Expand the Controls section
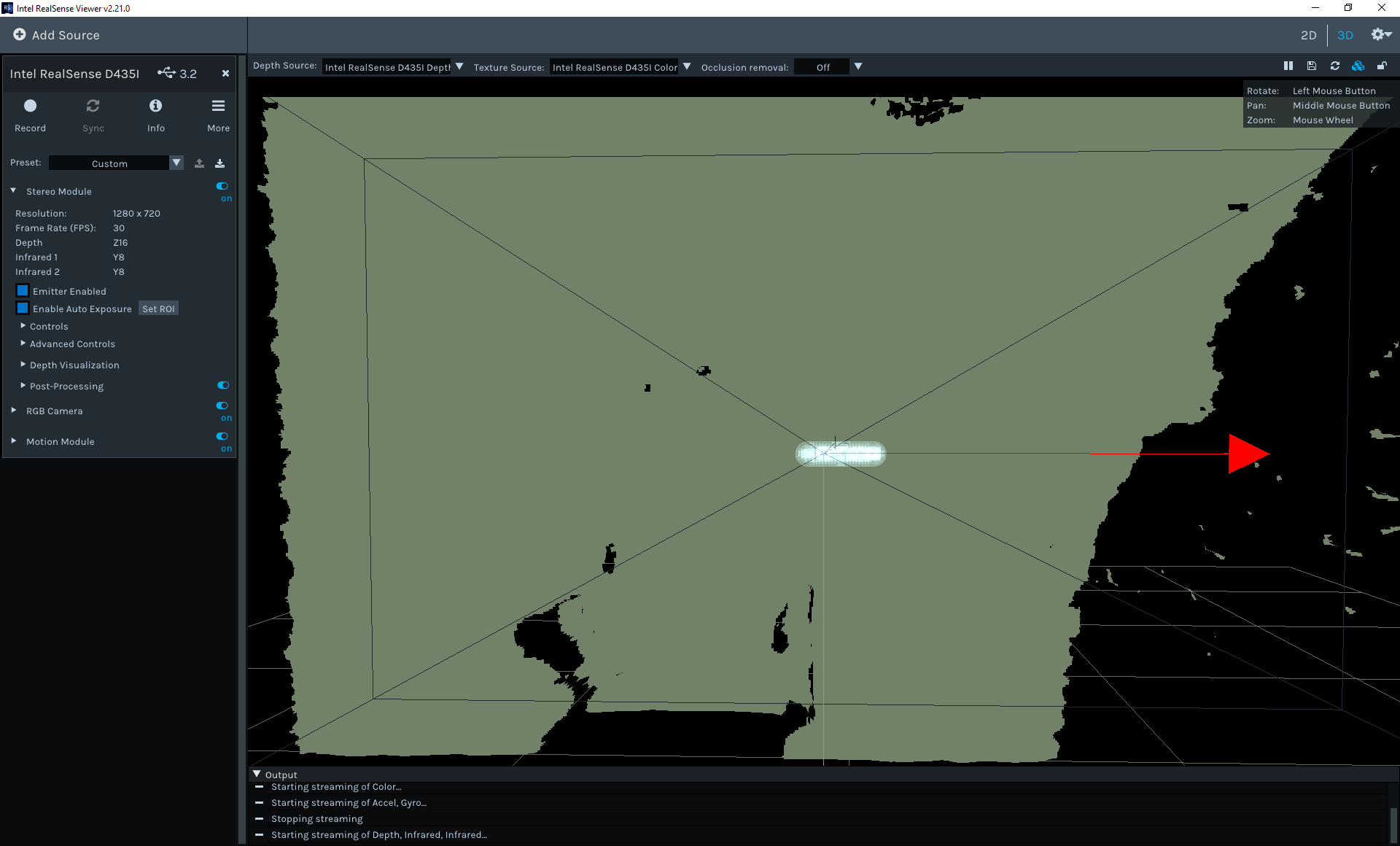 coord(23,325)
